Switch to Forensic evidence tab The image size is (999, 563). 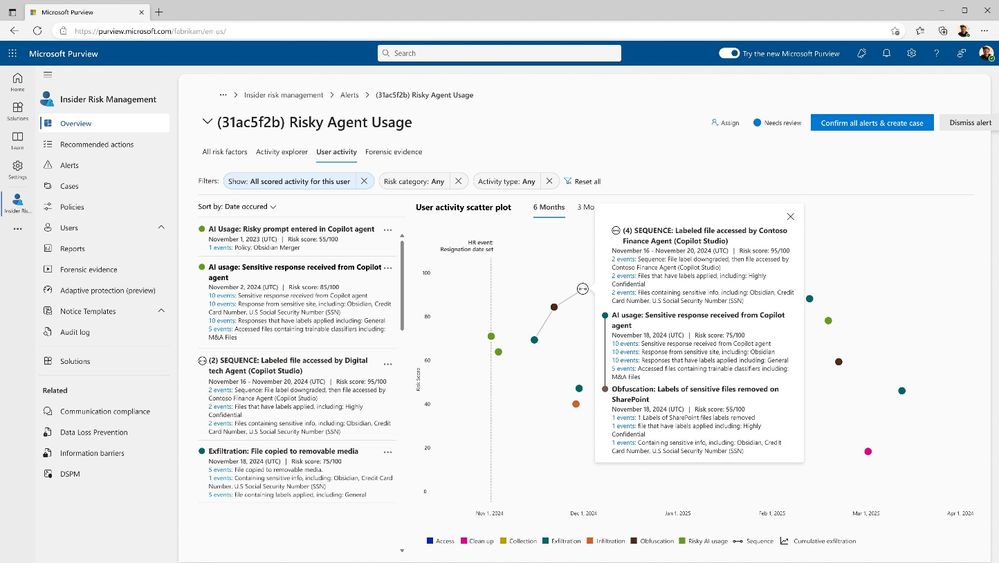[393, 152]
